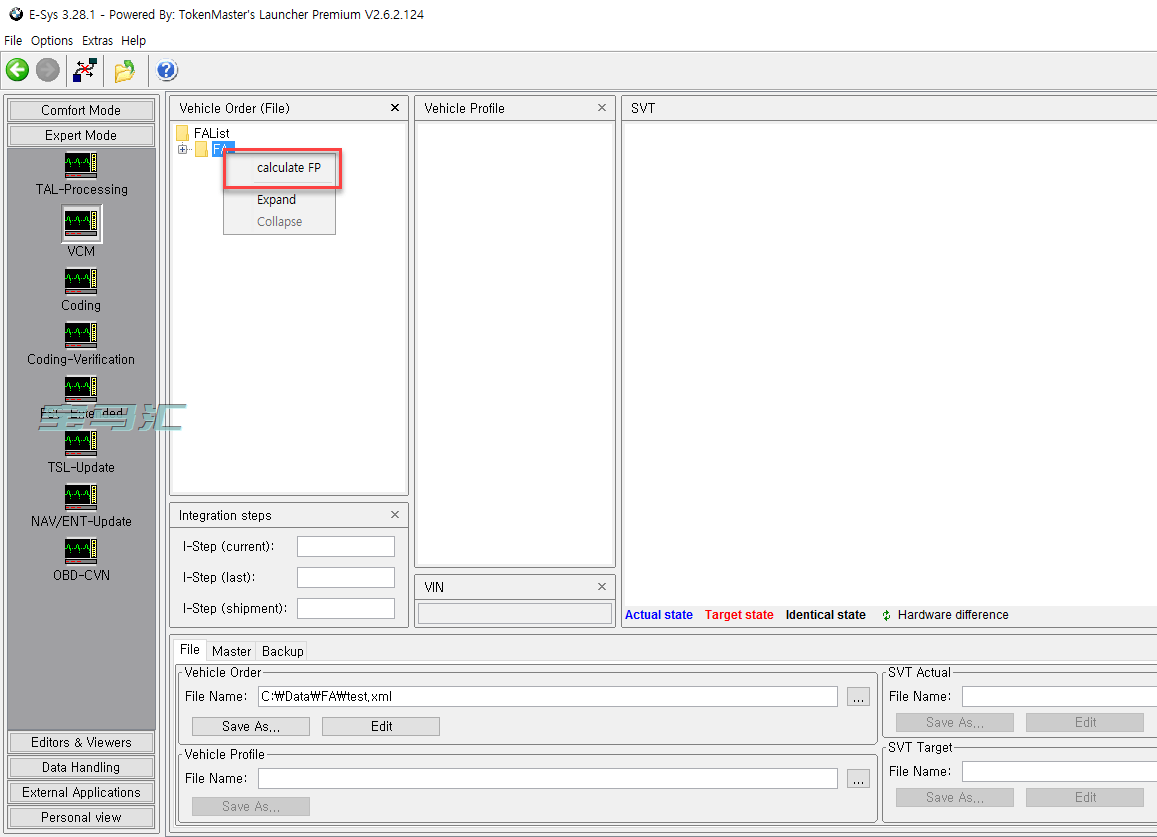Click the Hardware difference green arrows icon
1157x837 pixels.
click(x=886, y=615)
